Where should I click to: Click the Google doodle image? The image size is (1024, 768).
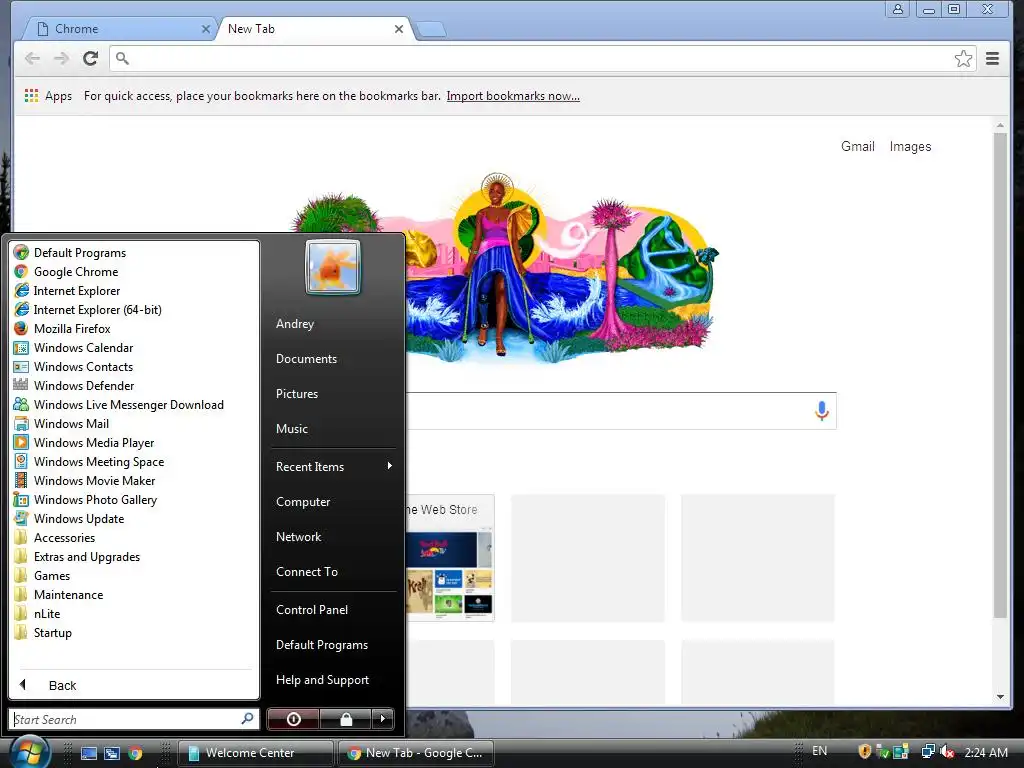503,268
